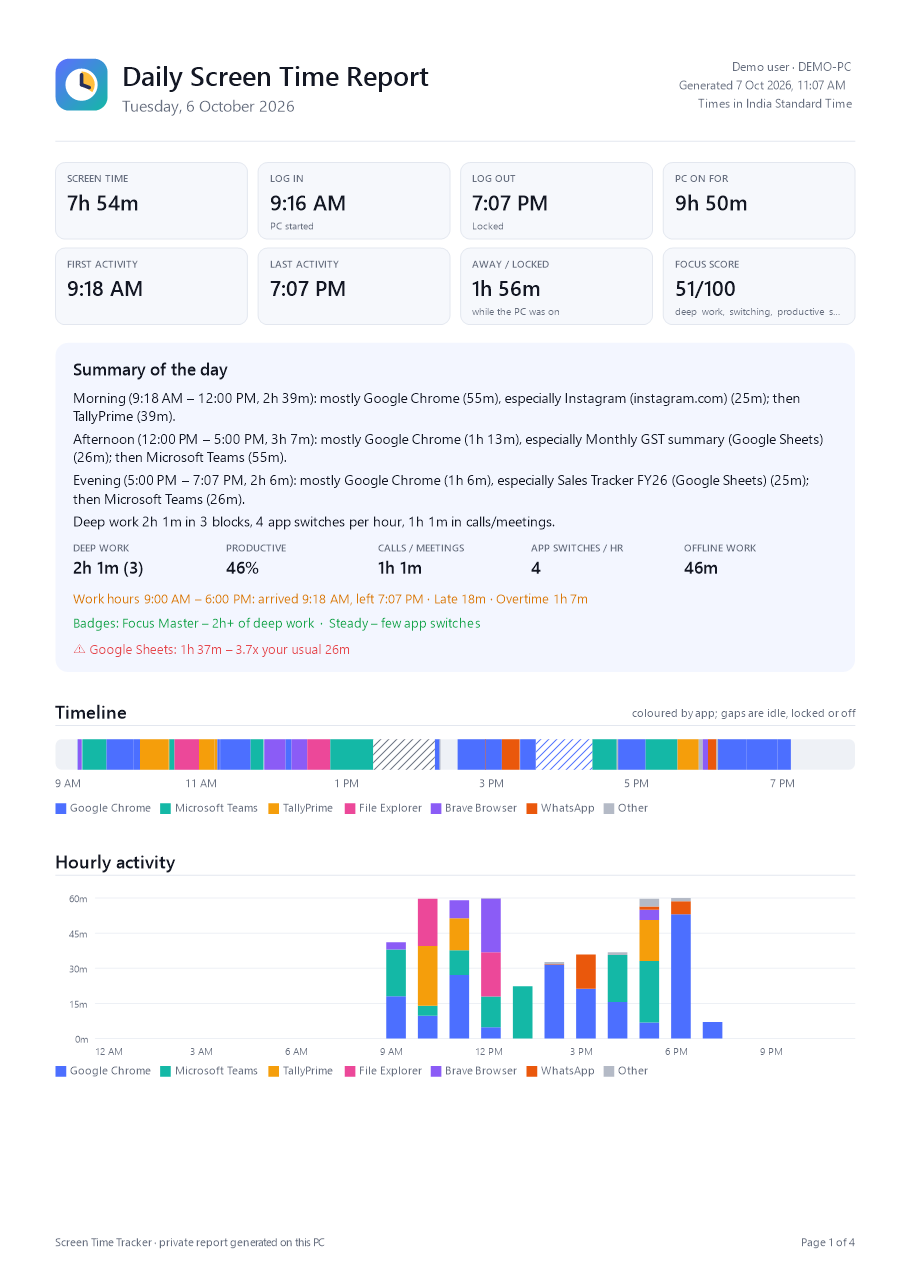Click the Summary of the day heading
Screen dimensions: 909x1286
tap(150, 370)
